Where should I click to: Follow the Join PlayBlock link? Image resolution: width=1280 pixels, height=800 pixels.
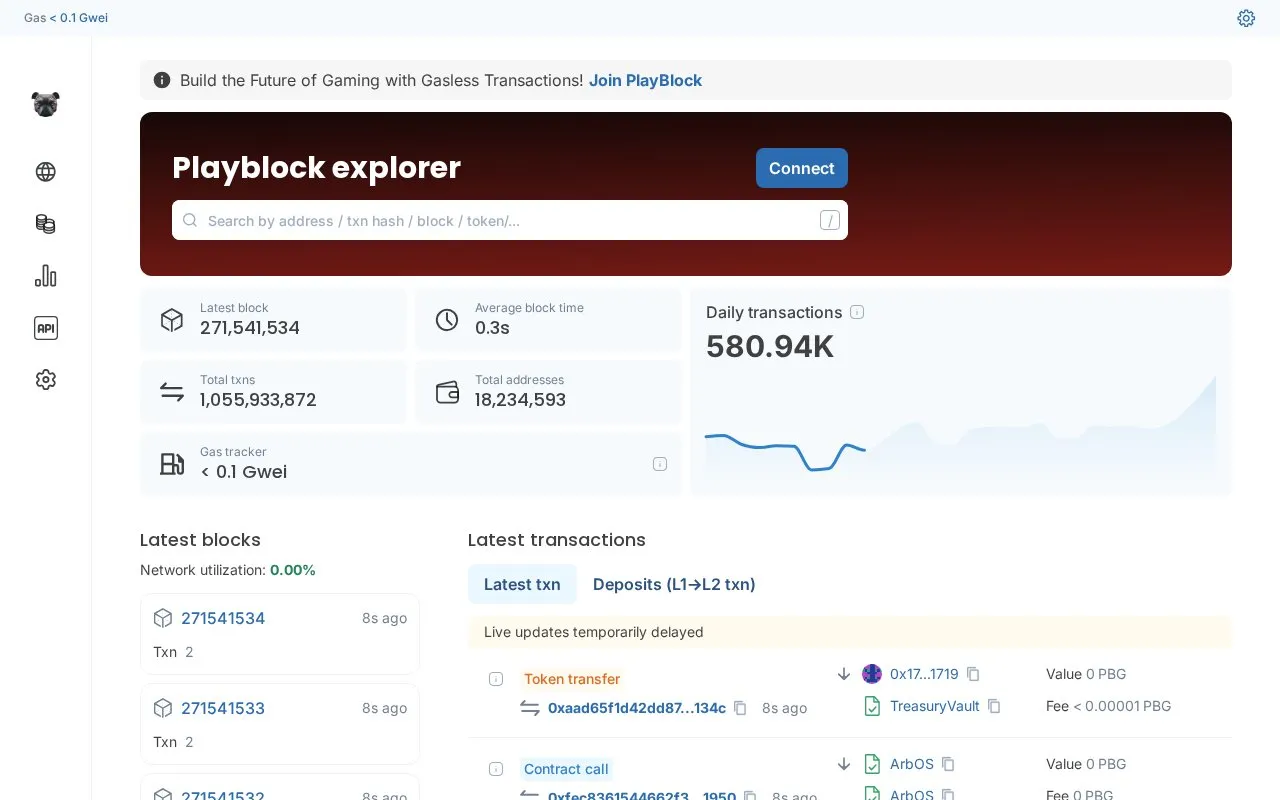645,80
